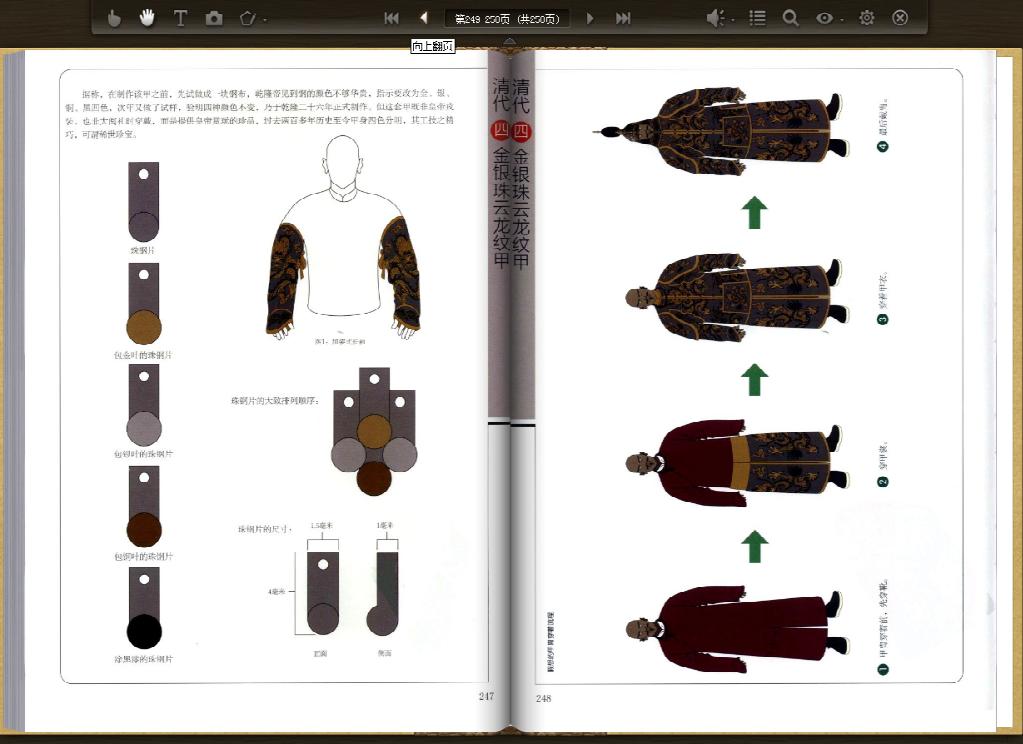Click the red-robed figure at step 1
This screenshot has height=744, width=1023.
point(736,628)
